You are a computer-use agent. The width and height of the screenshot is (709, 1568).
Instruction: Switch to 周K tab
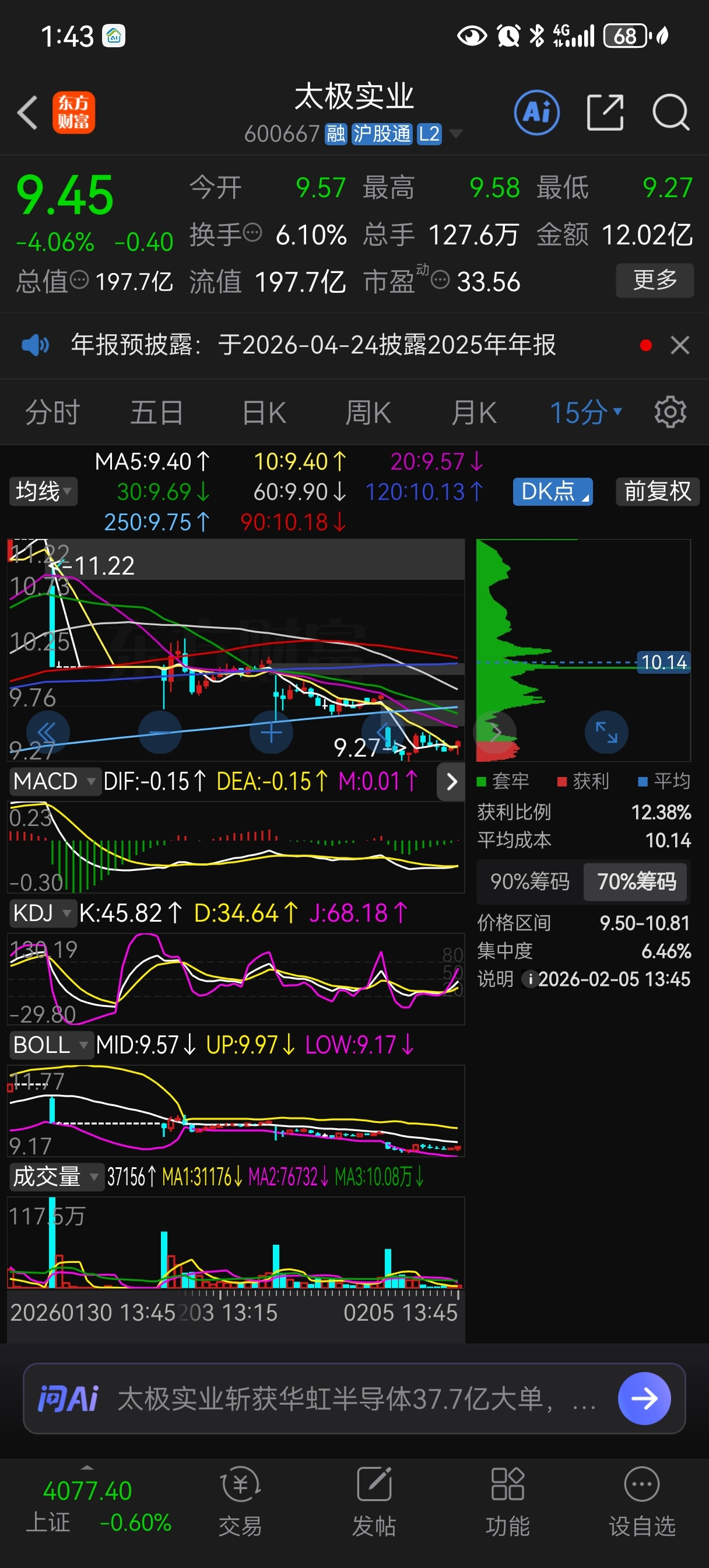368,412
